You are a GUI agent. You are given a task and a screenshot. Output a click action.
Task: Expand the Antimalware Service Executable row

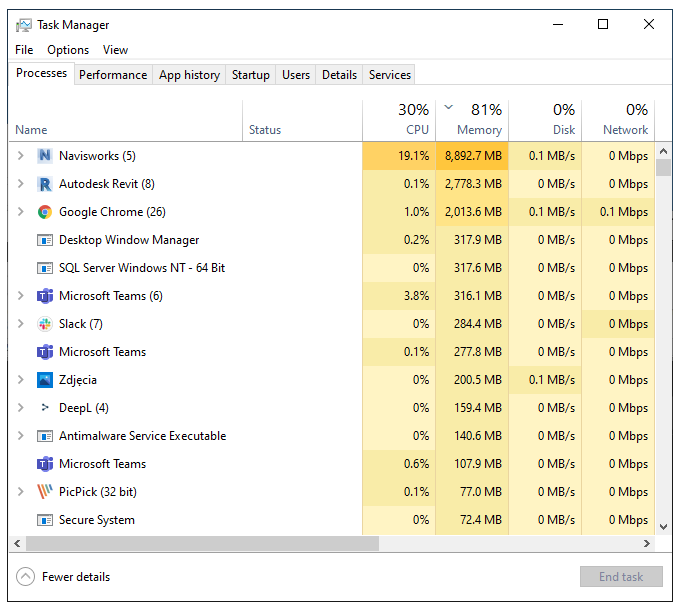point(20,436)
